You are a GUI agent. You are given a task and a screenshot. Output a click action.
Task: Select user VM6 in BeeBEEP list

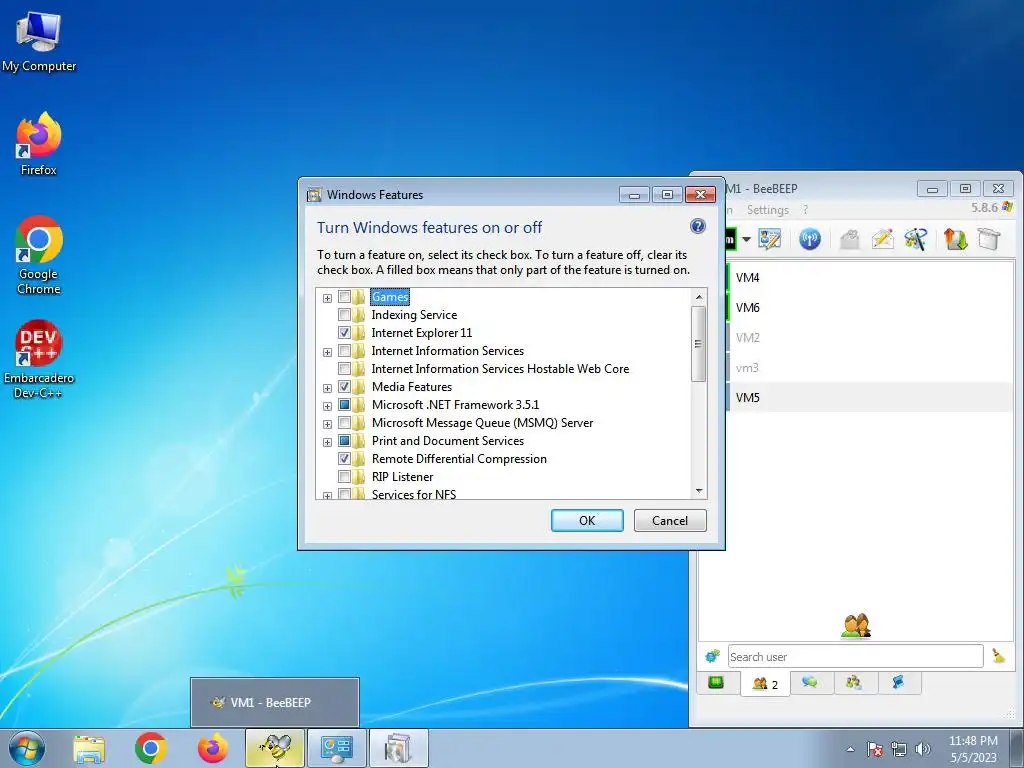pos(870,308)
